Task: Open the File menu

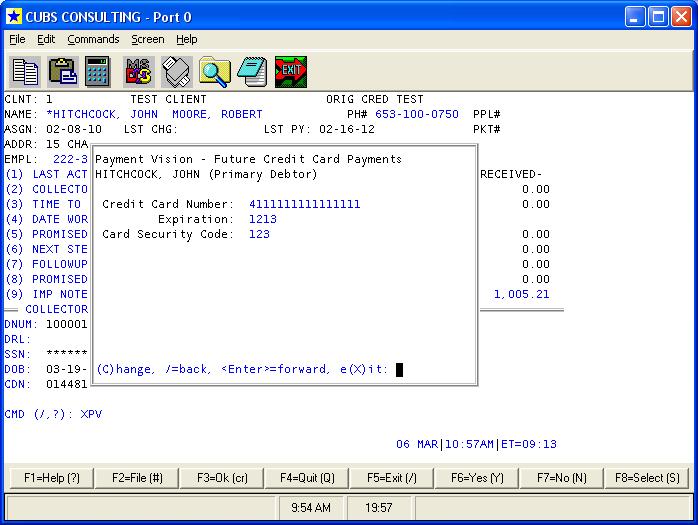Action: tap(17, 39)
